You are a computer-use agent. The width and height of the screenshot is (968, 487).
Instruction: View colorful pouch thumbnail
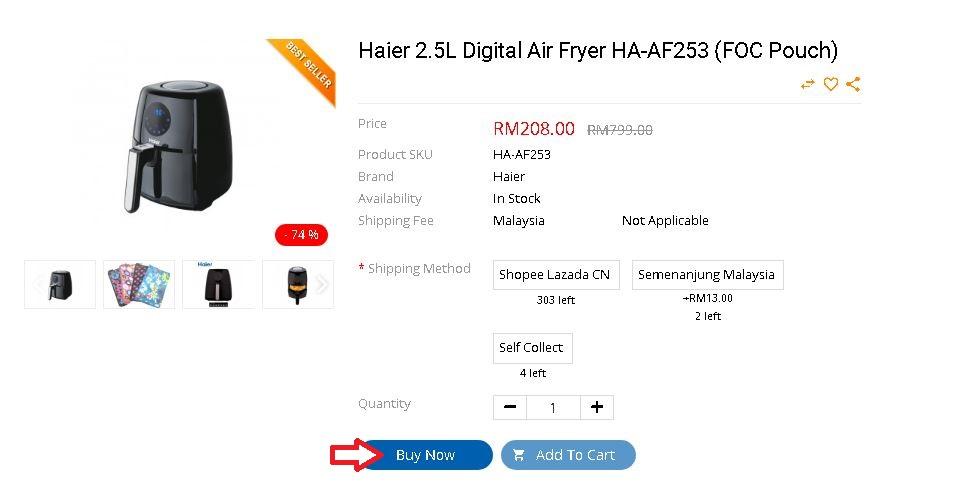(139, 285)
